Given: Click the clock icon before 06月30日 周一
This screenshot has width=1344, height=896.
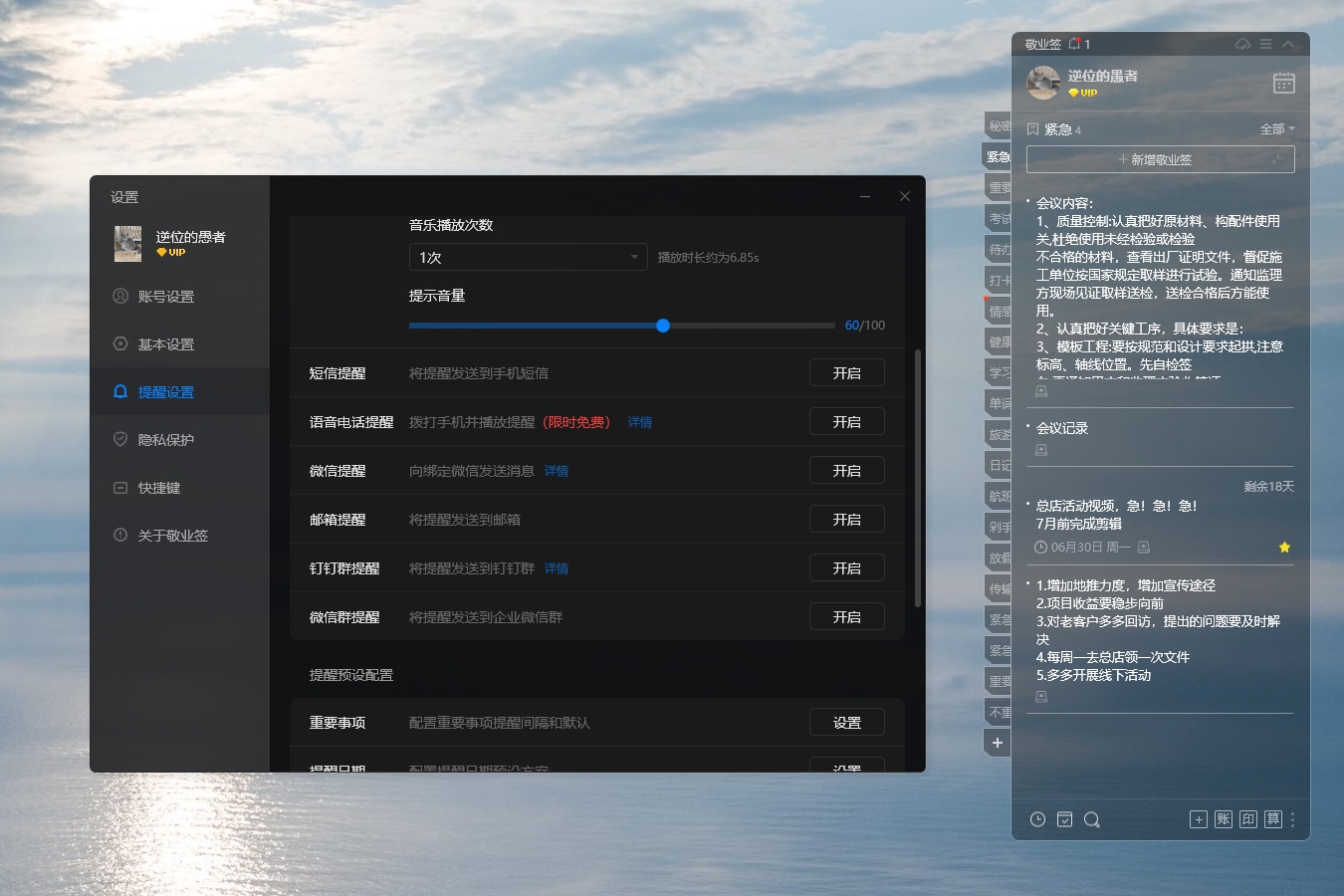Looking at the screenshot, I should [1041, 548].
